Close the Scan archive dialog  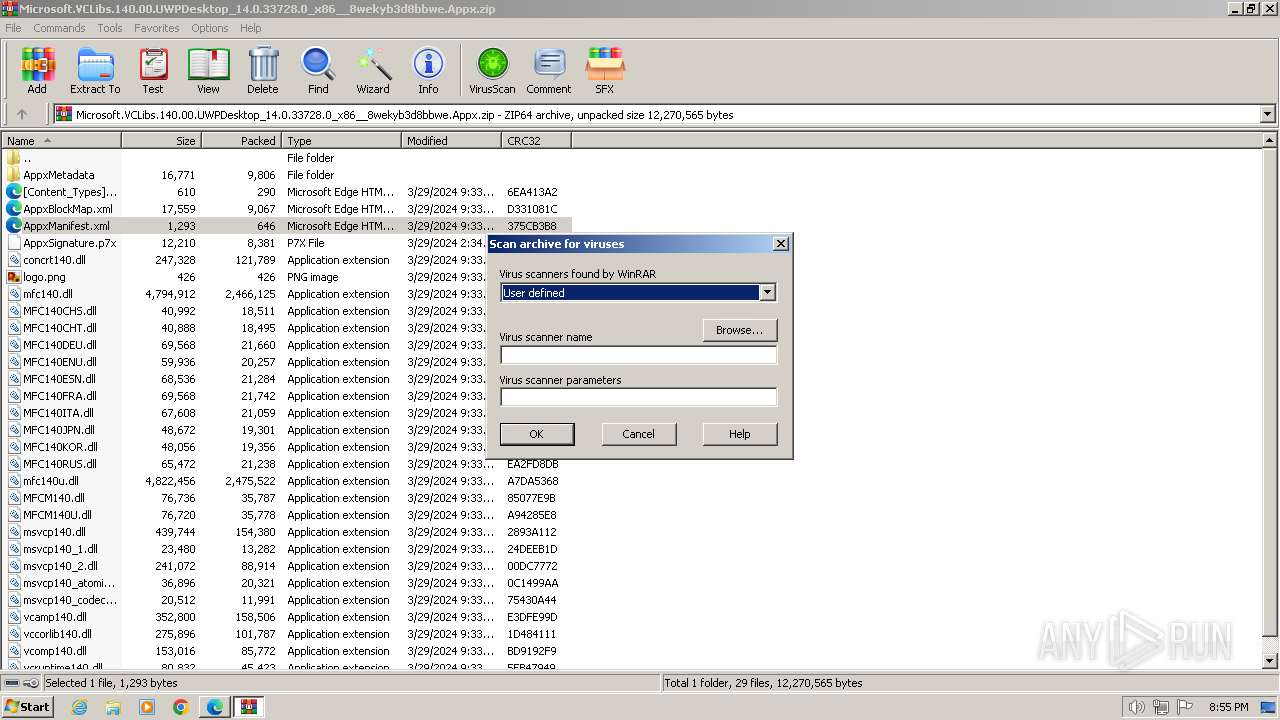pos(781,244)
